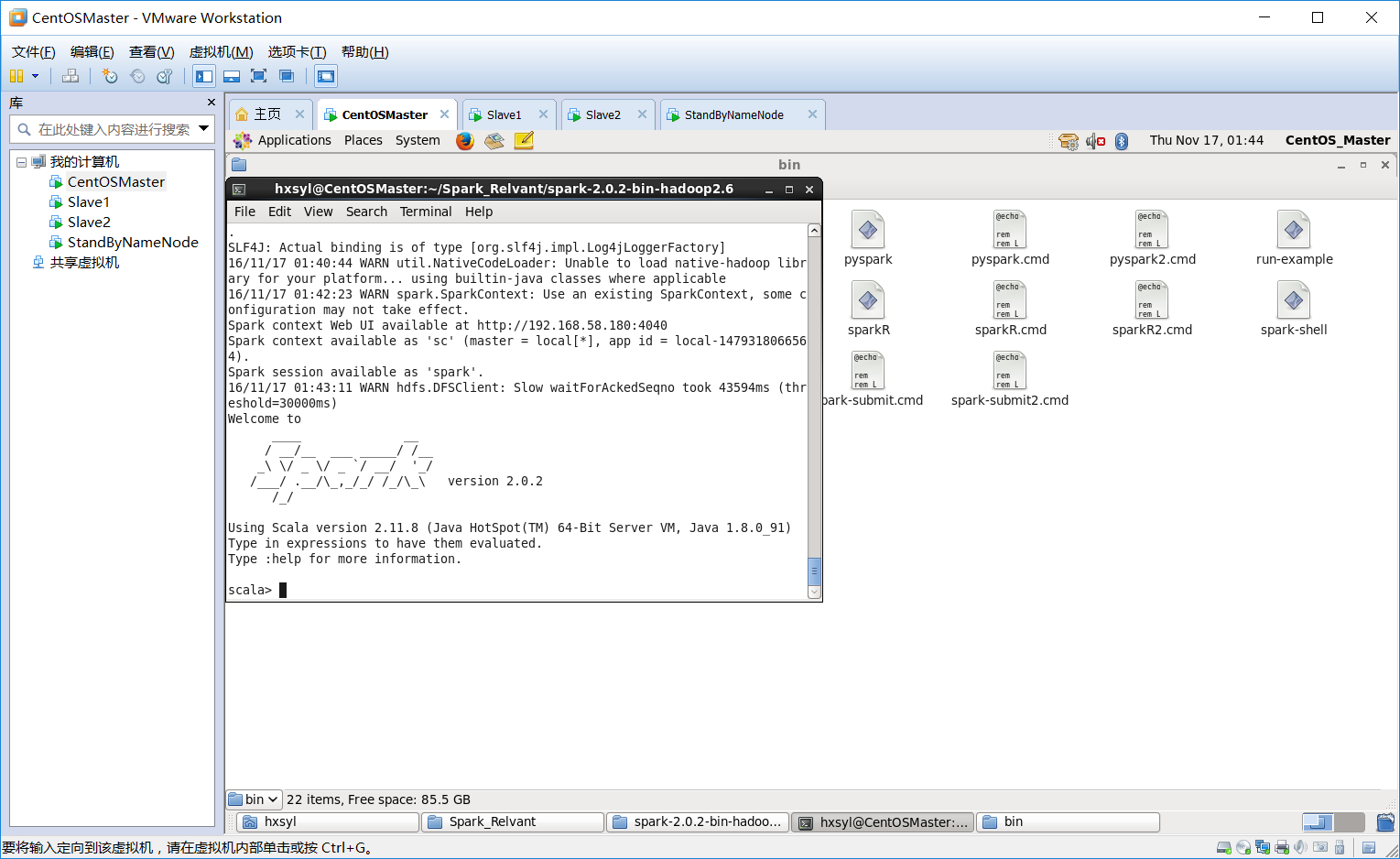Launch Firefox from the CentOS panel
The image size is (1400, 859).
pyautogui.click(x=465, y=140)
